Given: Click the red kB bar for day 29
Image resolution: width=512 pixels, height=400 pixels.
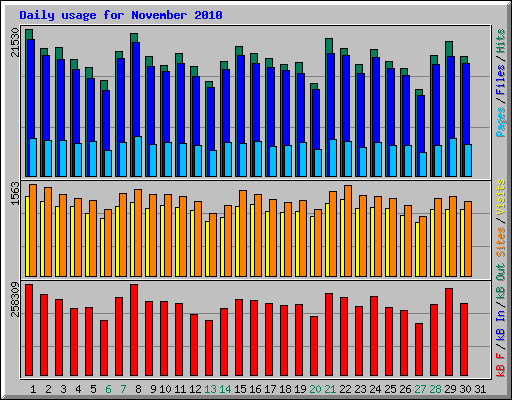Looking at the screenshot, I should (x=449, y=332).
